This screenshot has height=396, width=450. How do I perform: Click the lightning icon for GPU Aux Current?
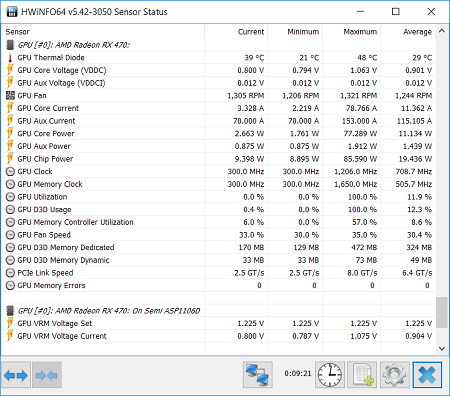coord(10,121)
